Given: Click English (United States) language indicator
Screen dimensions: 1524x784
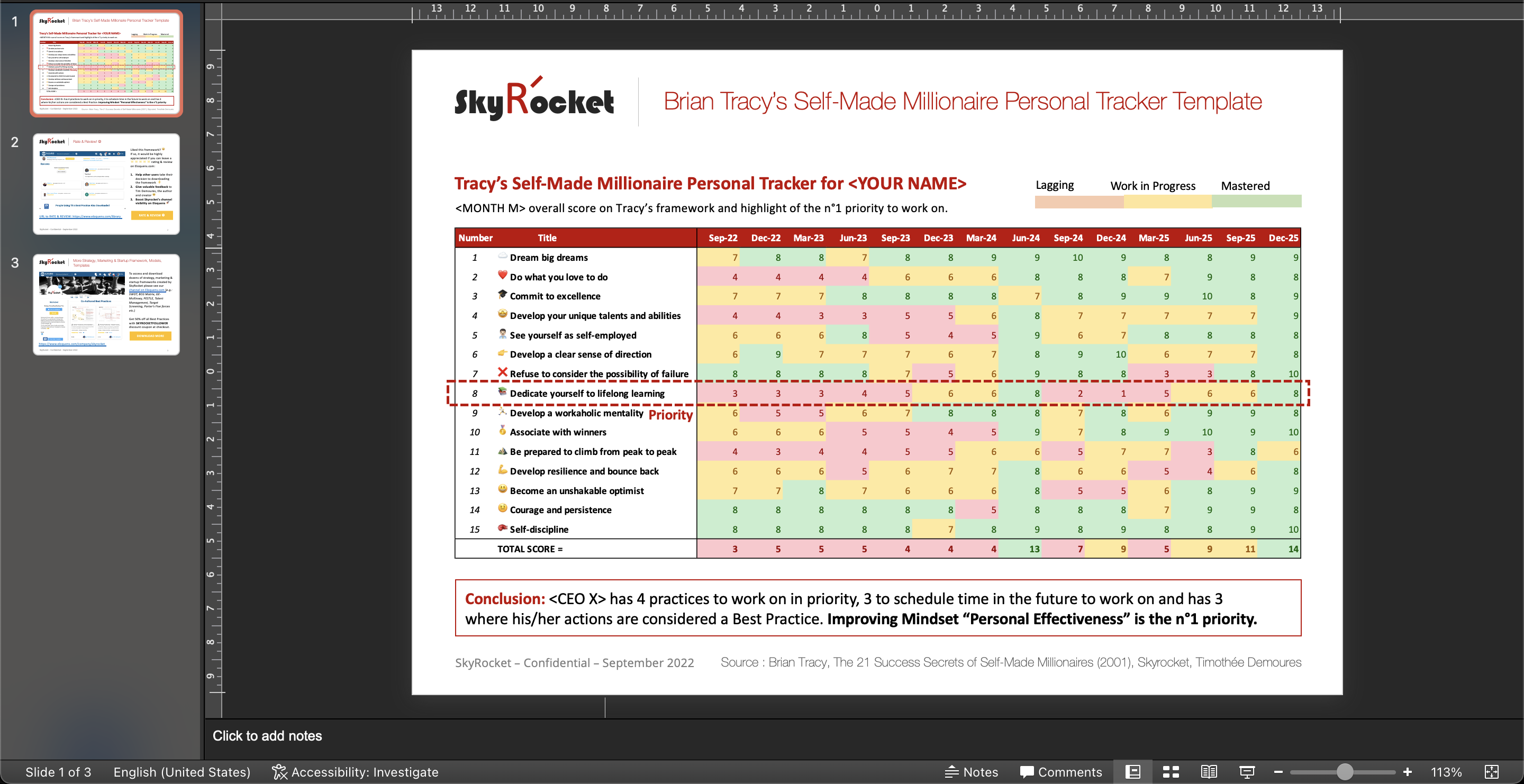Looking at the screenshot, I should point(182,772).
